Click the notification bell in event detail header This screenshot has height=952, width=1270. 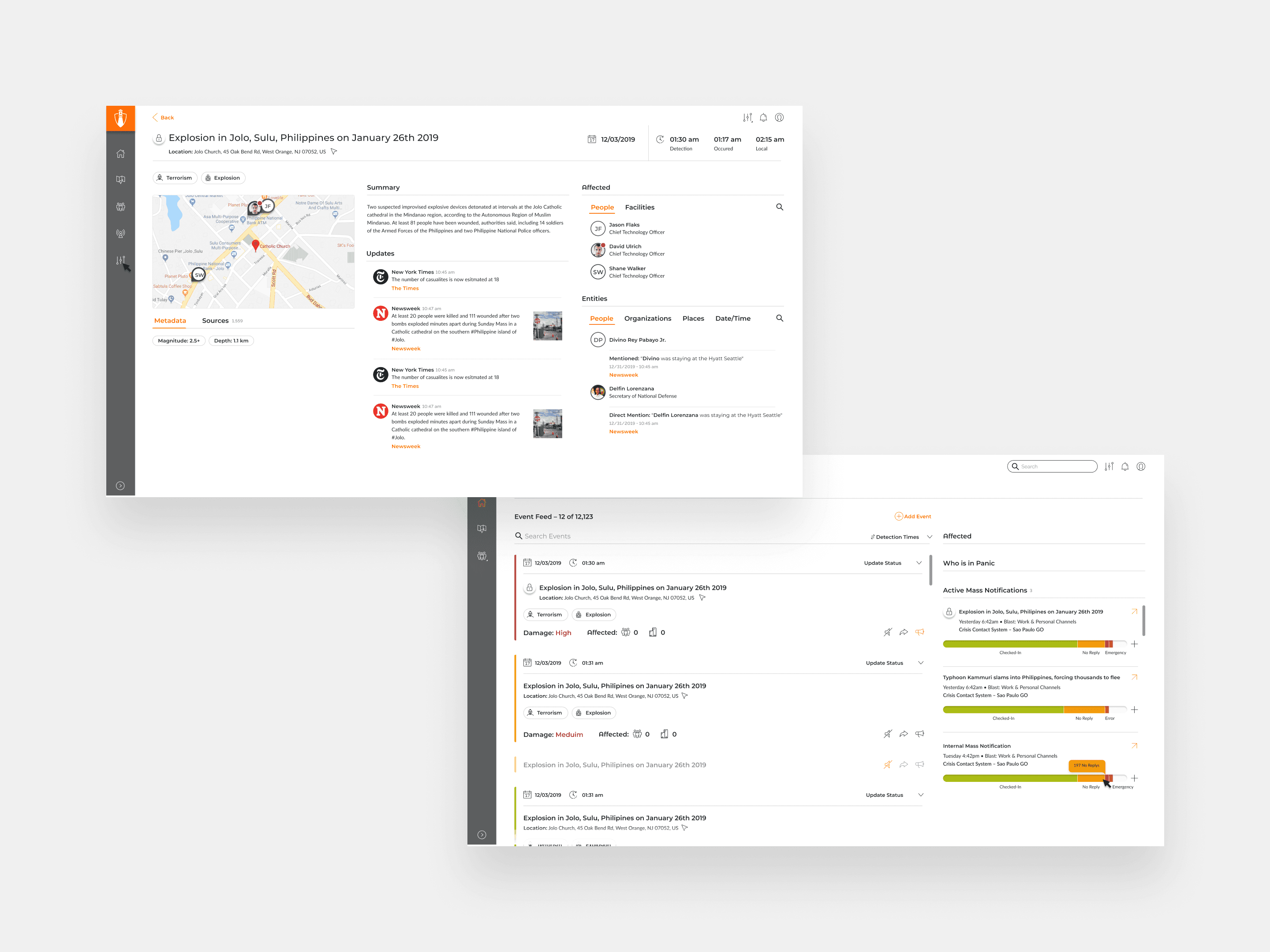click(763, 118)
